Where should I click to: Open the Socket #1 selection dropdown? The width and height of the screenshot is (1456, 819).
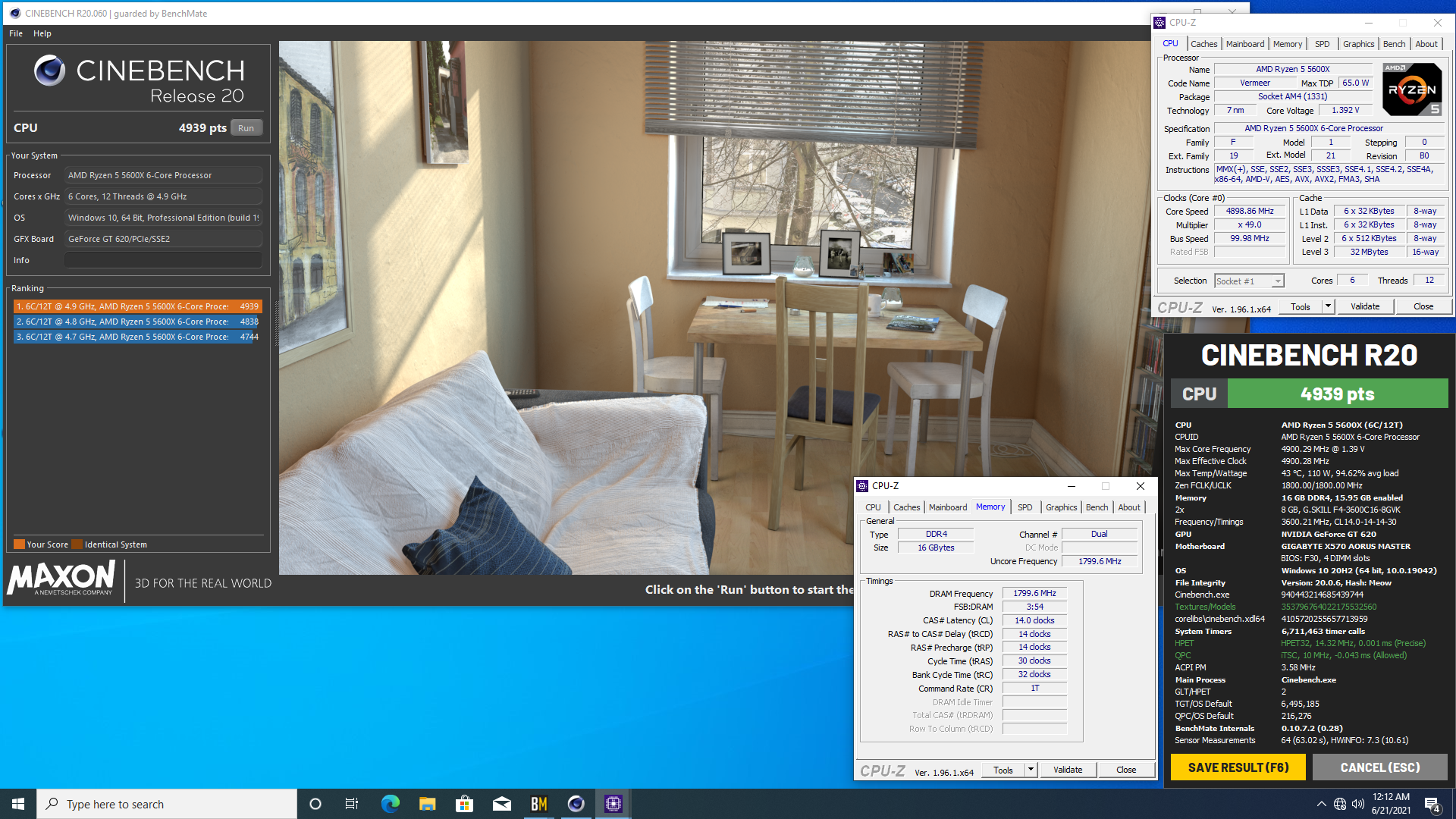(x=1249, y=281)
